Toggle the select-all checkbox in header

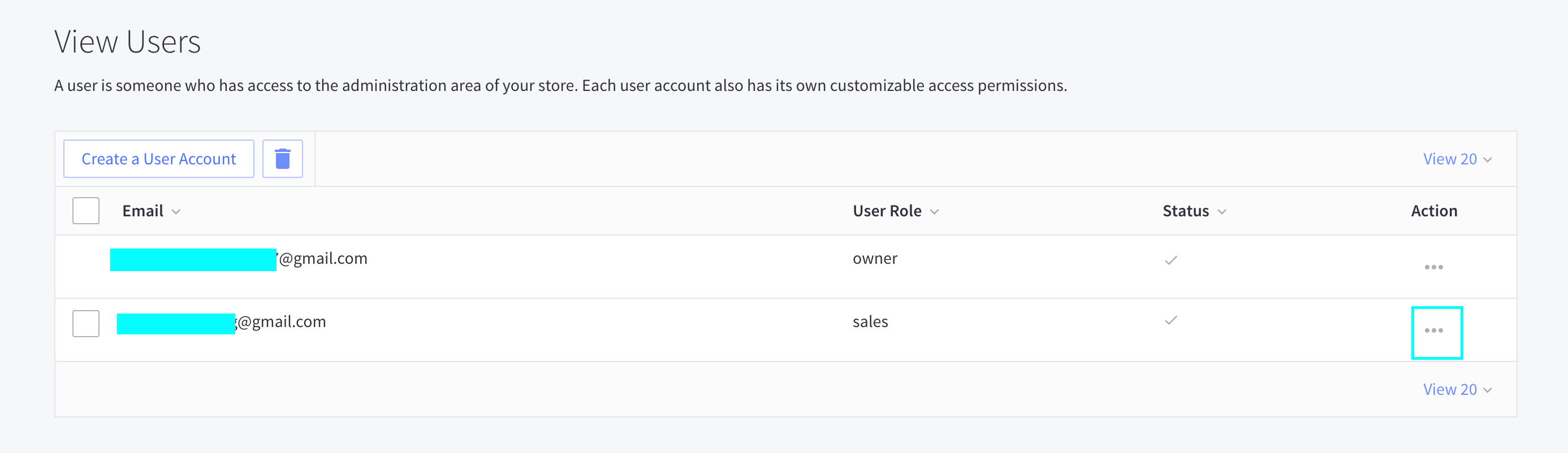86,210
